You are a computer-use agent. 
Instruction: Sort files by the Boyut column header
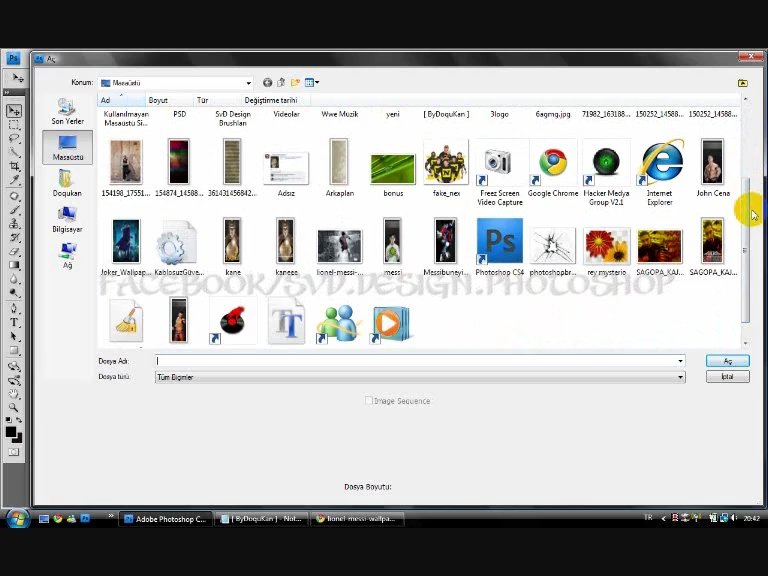(169, 100)
